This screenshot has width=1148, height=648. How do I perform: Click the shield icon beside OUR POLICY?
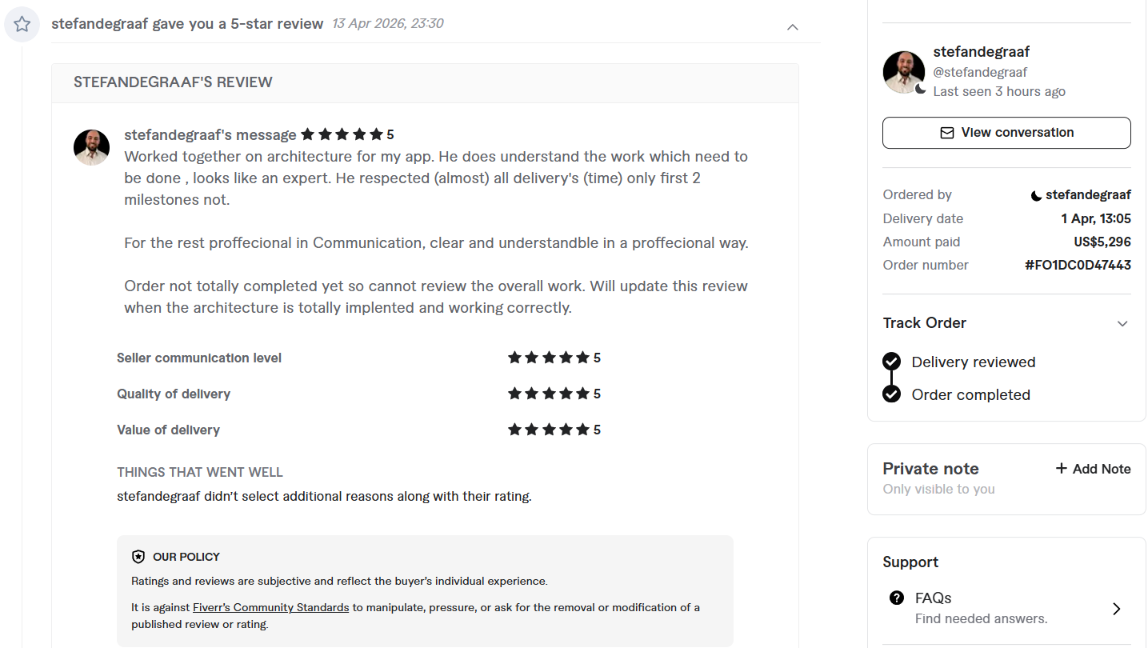(138, 556)
